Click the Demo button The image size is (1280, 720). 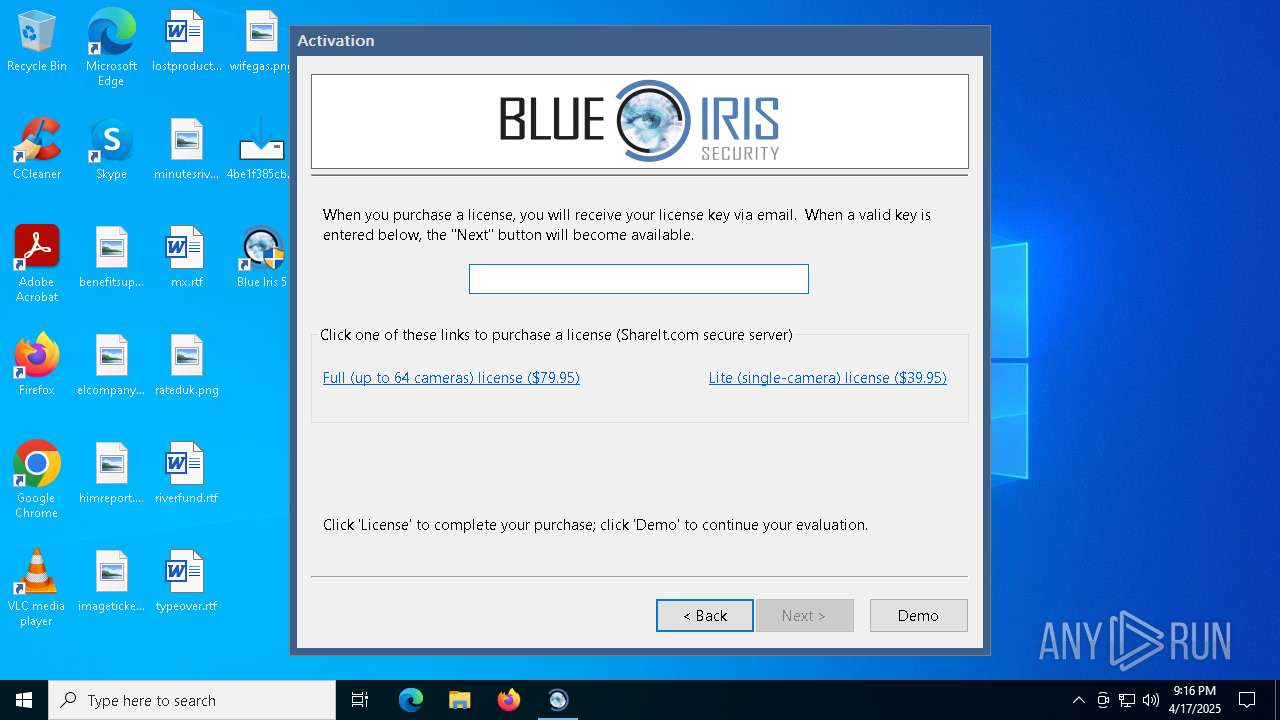(918, 616)
